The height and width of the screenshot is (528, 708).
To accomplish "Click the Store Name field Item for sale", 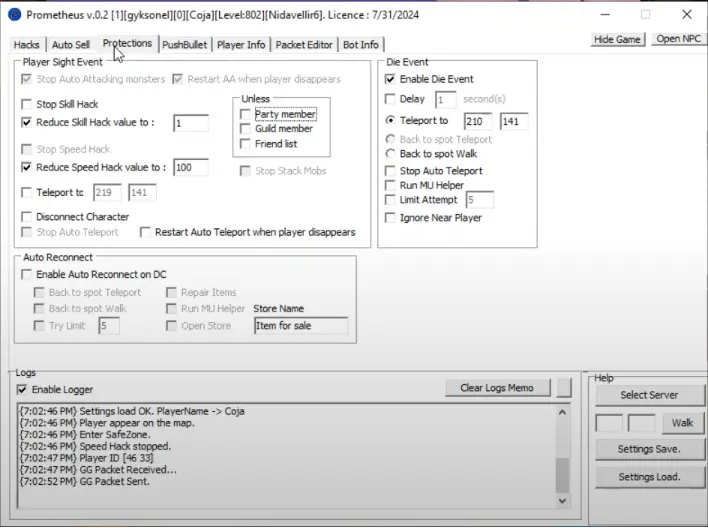I will tap(301, 326).
